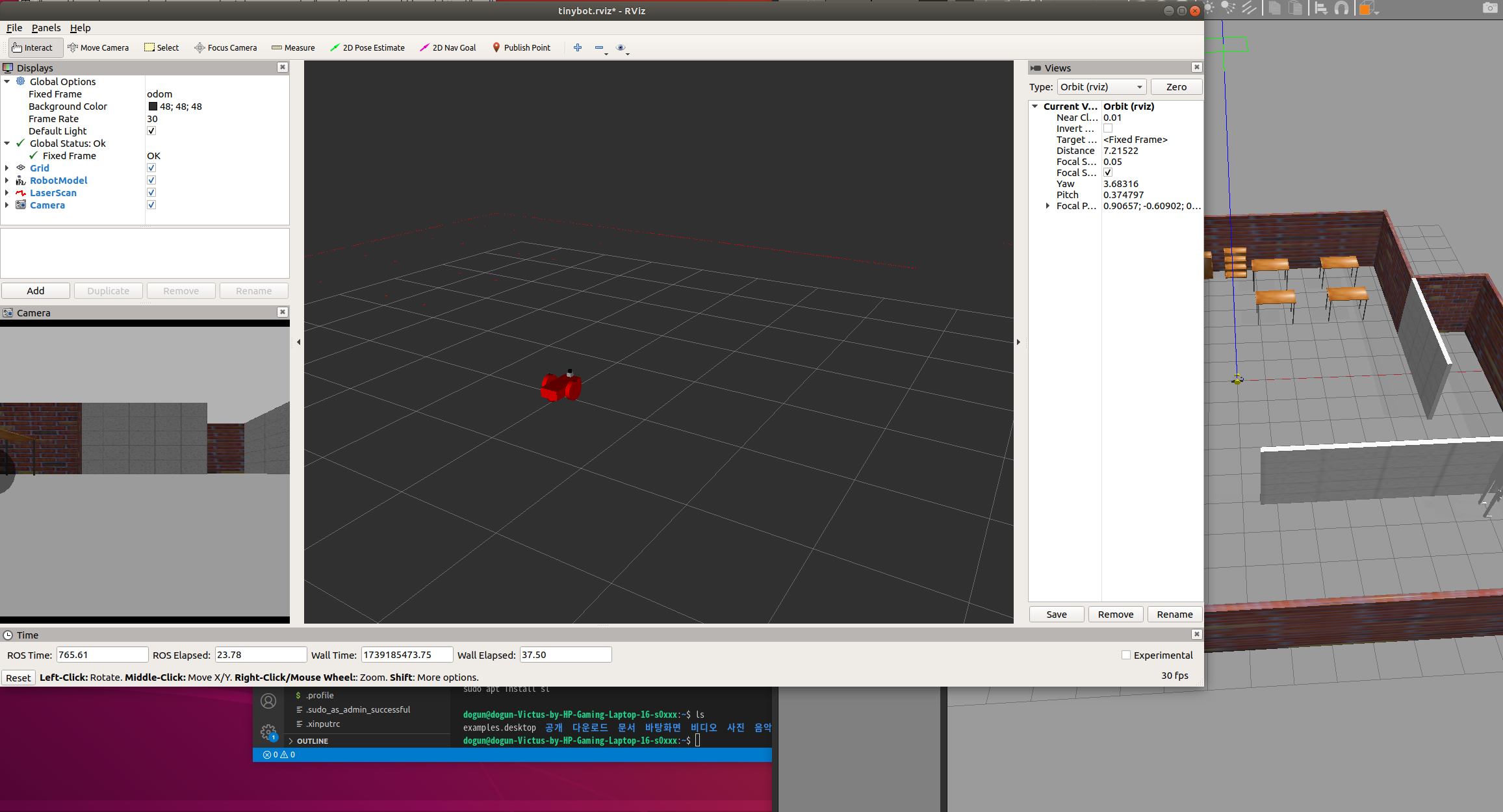Image resolution: width=1503 pixels, height=812 pixels.
Task: Click the ROS Time field
Action: [x=102, y=655]
